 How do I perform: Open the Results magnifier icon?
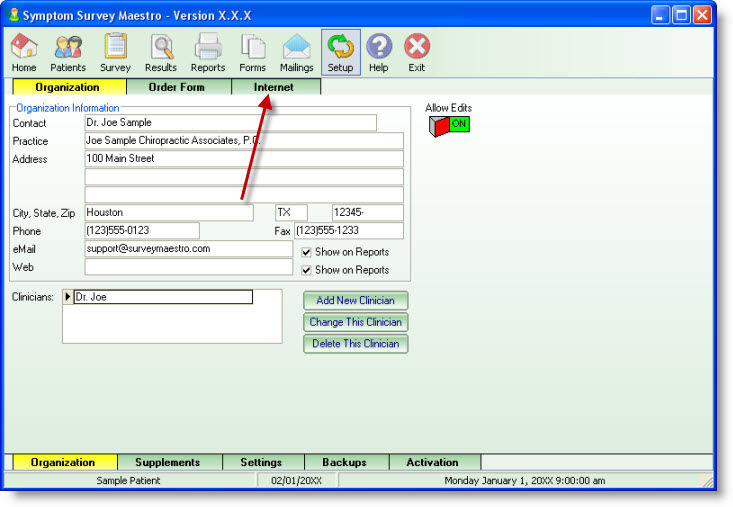160,52
